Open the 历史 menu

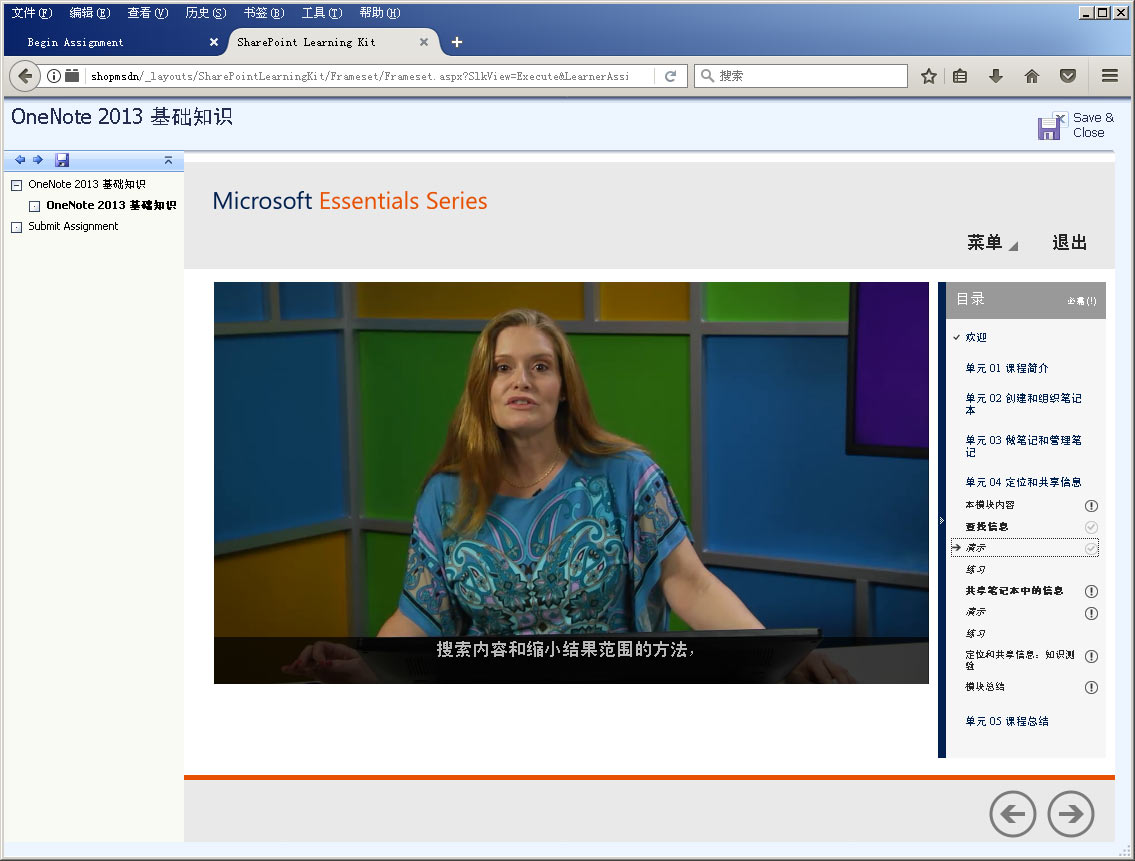pos(206,13)
